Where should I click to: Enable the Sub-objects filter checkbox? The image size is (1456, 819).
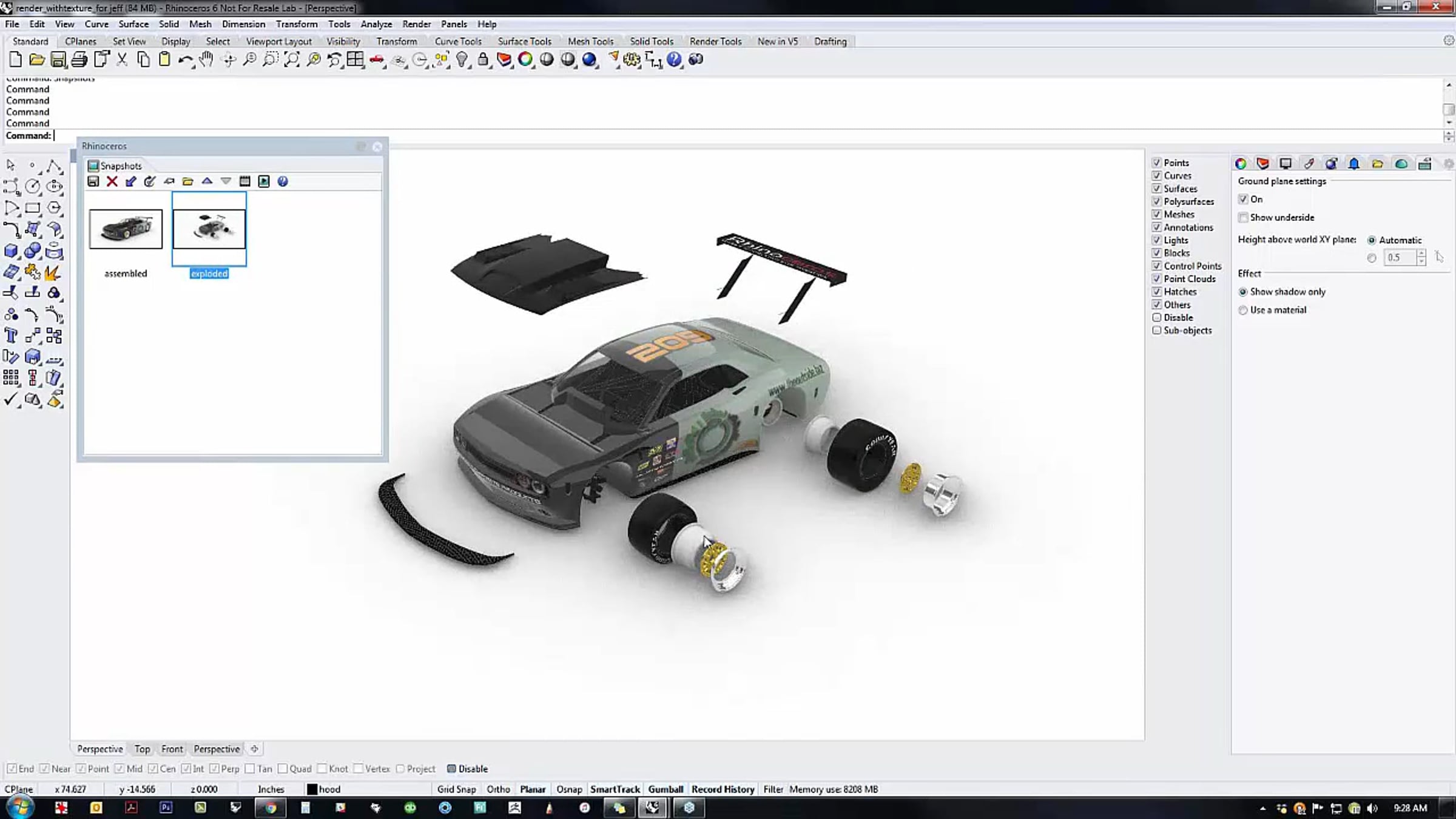coord(1156,331)
